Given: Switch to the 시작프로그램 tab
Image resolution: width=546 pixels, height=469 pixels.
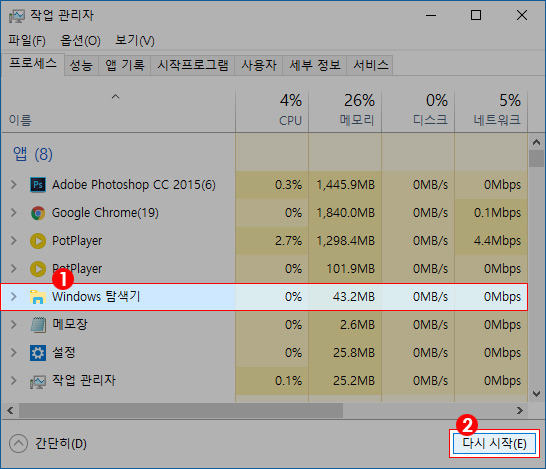Looking at the screenshot, I should coord(193,65).
